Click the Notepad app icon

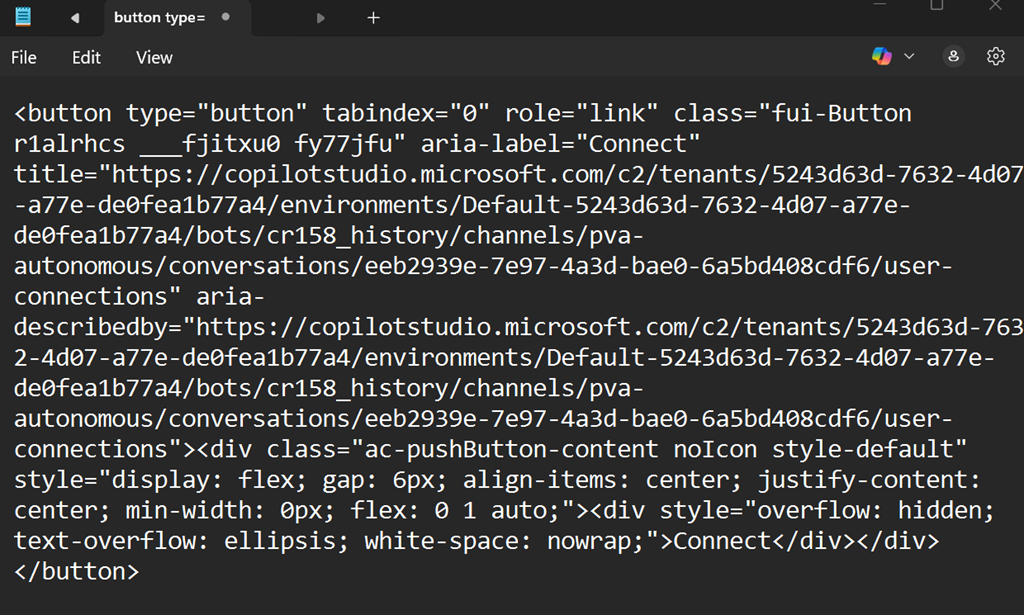(x=23, y=17)
